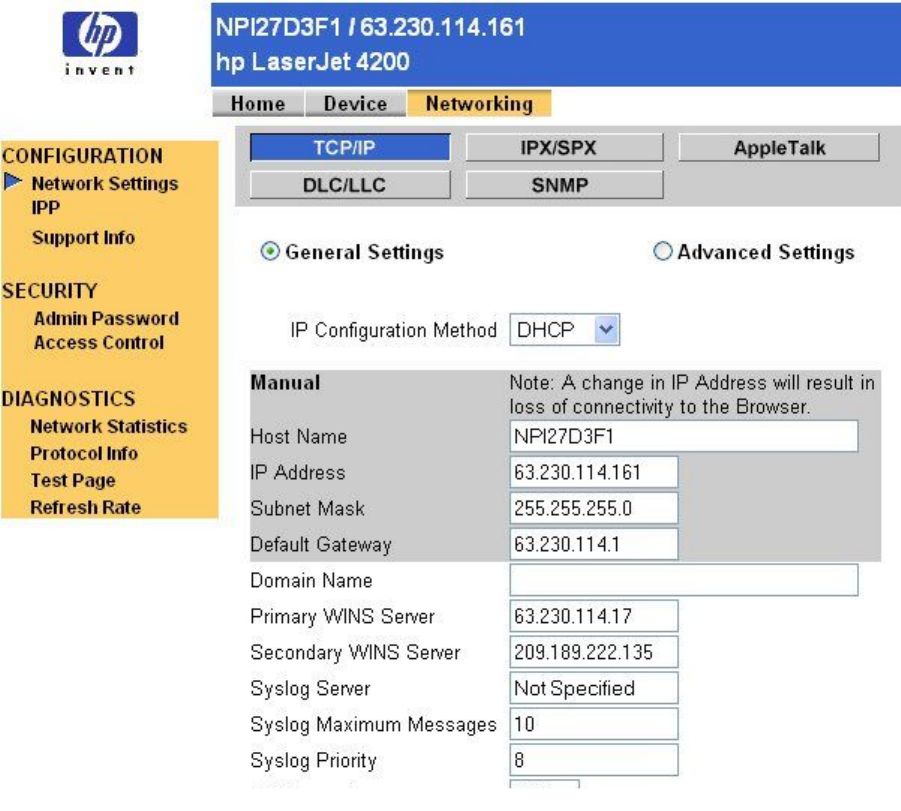901x811 pixels.
Task: Click the Syslog Server field
Action: tap(594, 688)
